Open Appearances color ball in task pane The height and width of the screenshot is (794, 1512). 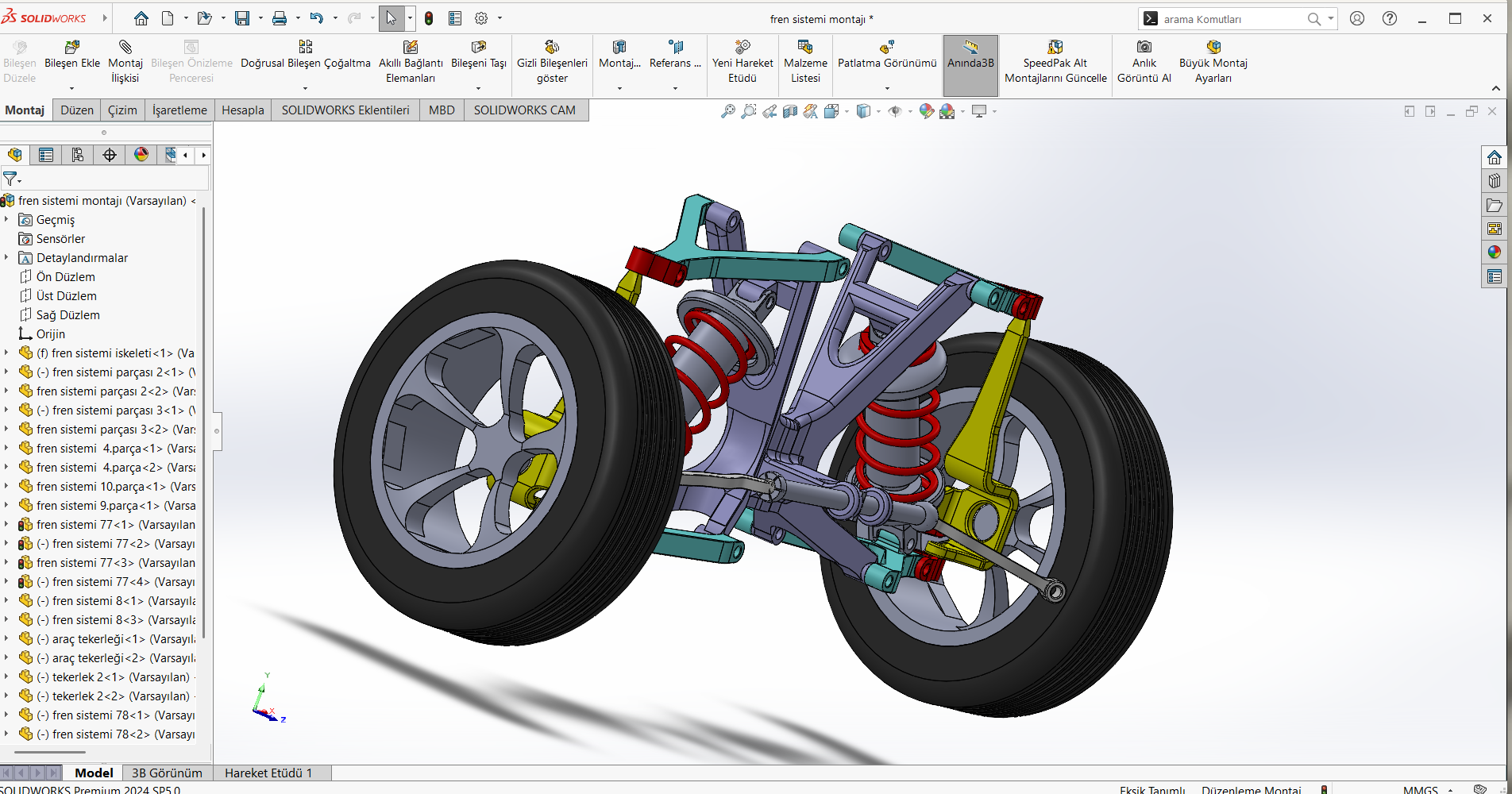[x=1495, y=252]
